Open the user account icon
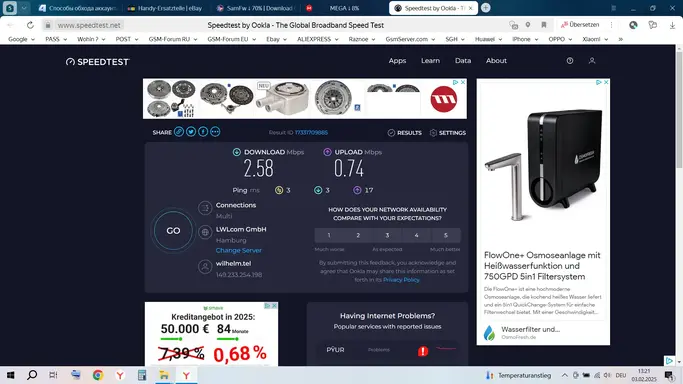Image resolution: width=683 pixels, height=384 pixels. point(592,61)
